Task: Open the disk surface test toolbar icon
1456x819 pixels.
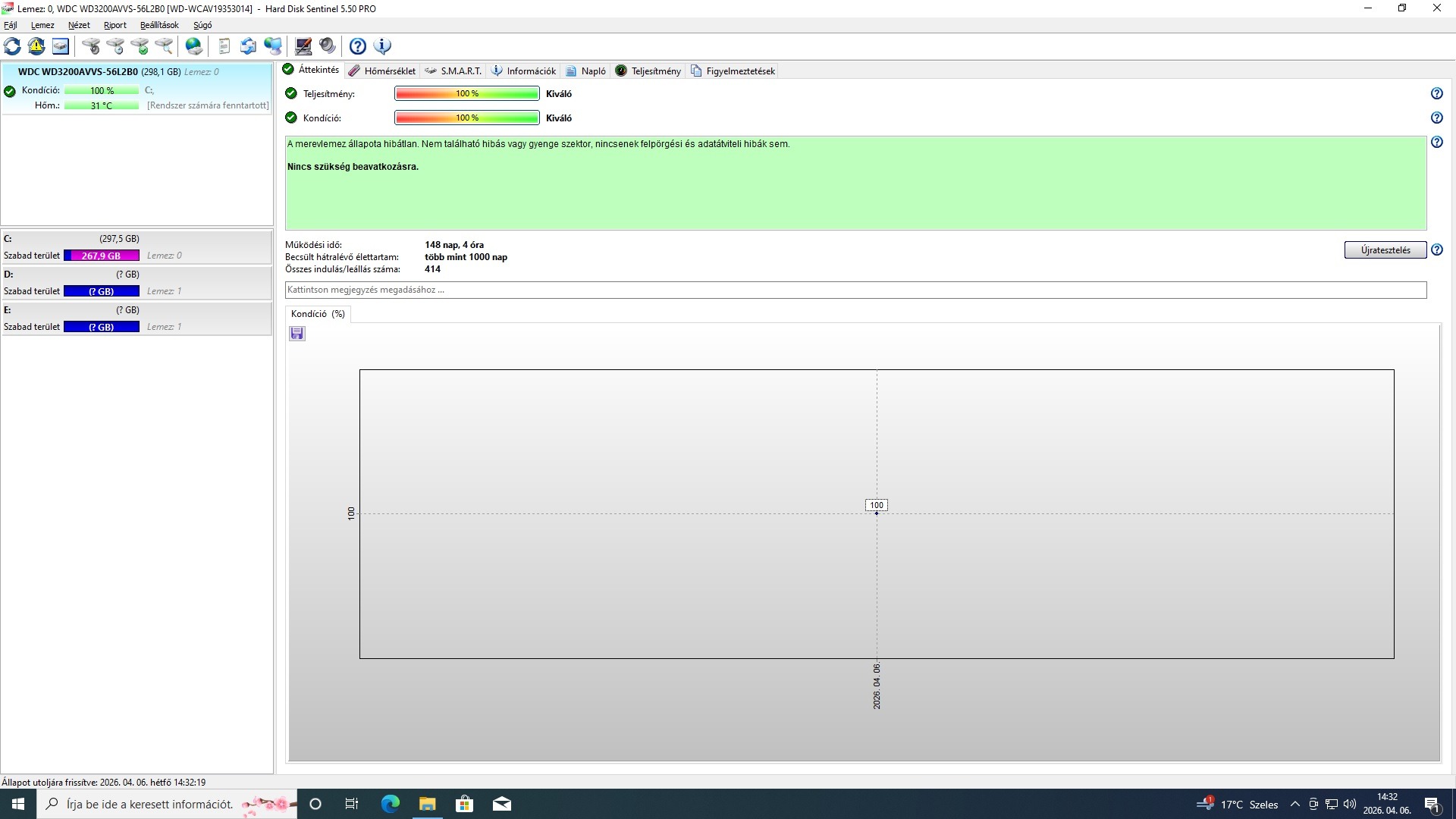Action: pos(91,46)
